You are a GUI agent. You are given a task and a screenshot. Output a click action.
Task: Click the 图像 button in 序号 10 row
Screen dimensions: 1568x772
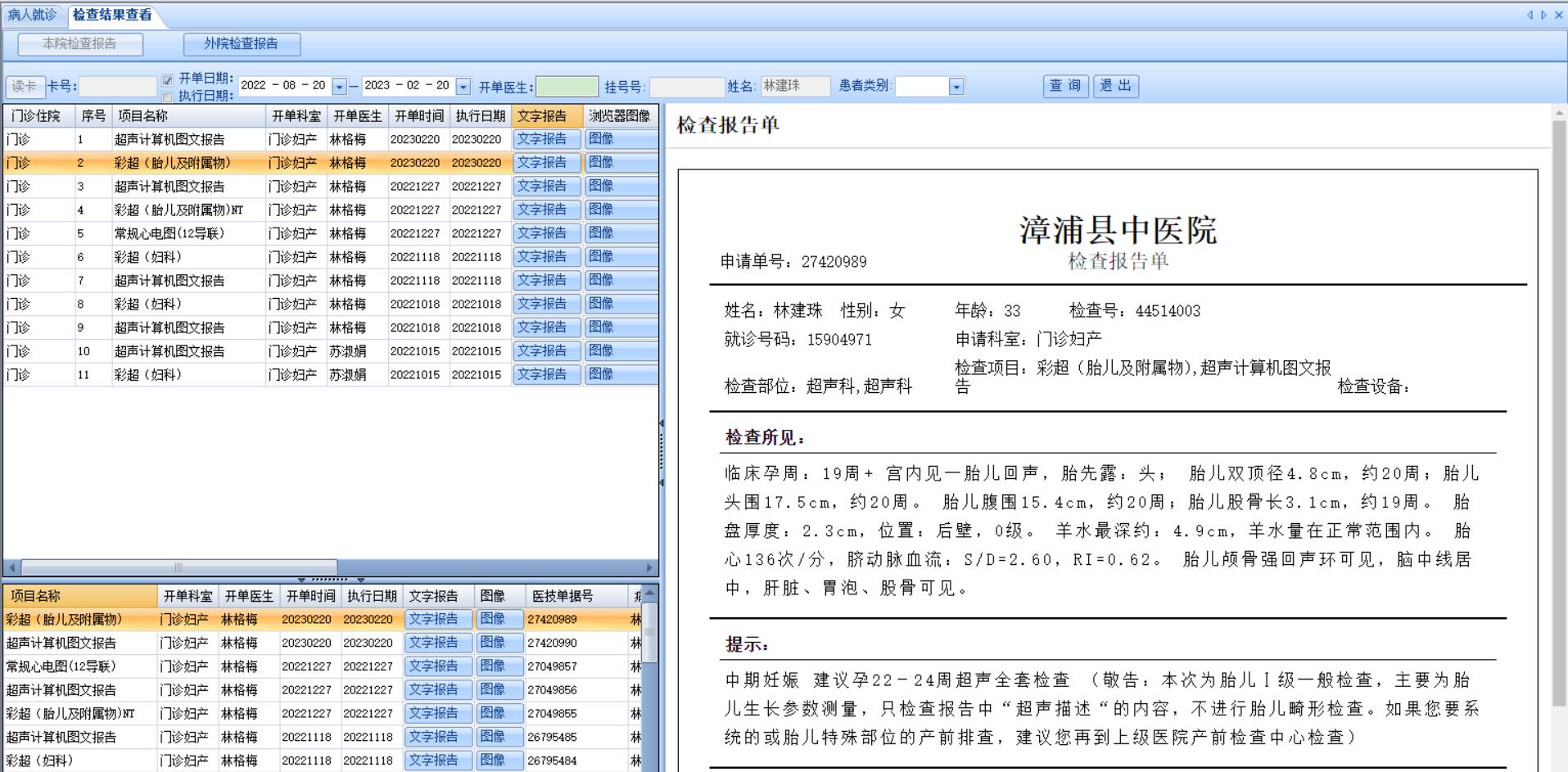pyautogui.click(x=621, y=351)
